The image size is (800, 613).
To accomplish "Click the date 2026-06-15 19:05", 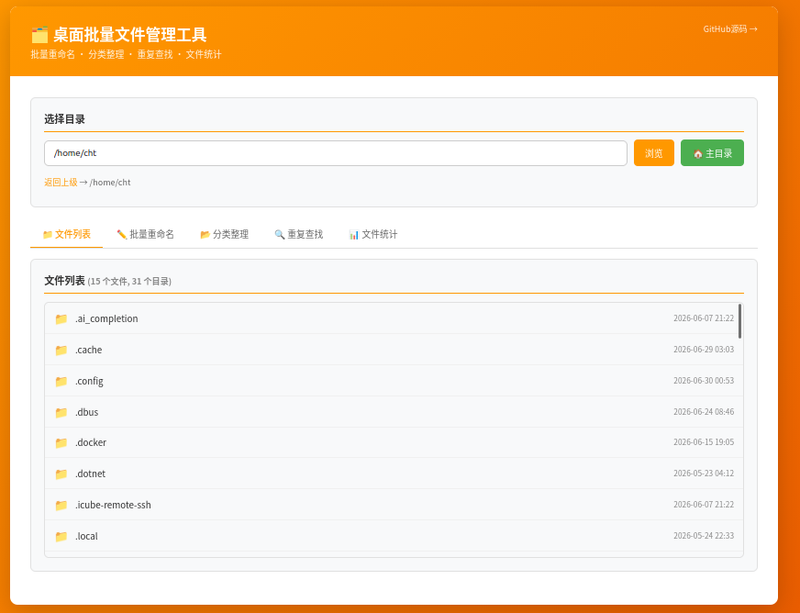I will click(x=704, y=442).
